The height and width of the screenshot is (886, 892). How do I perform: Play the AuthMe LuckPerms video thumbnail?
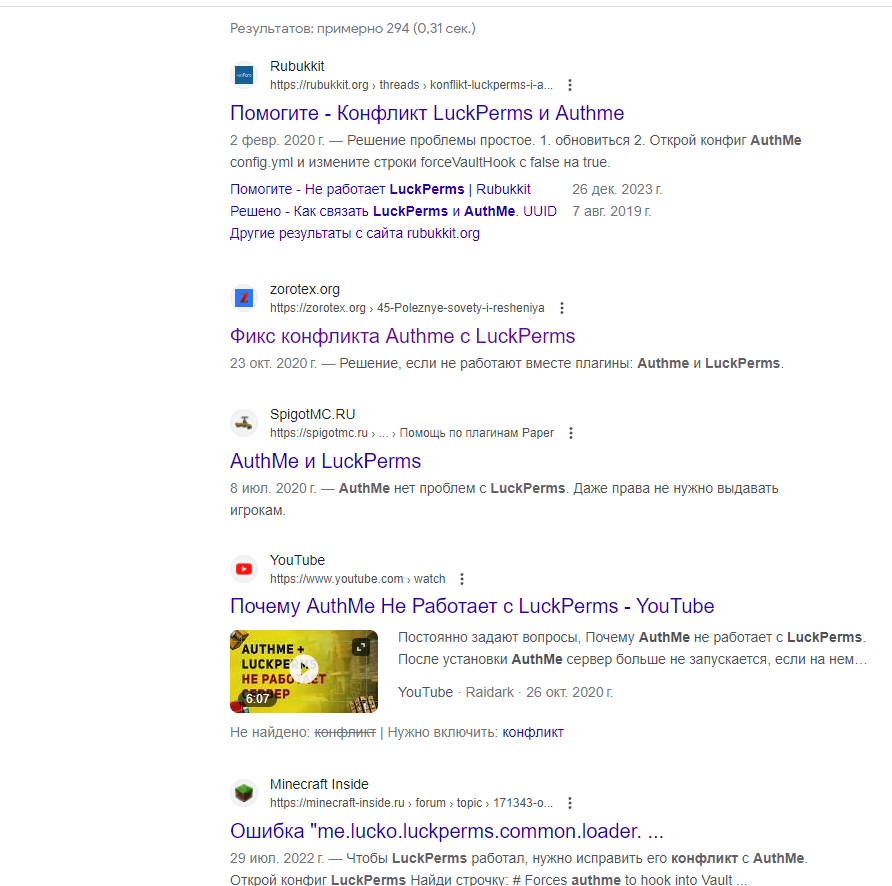[305, 669]
